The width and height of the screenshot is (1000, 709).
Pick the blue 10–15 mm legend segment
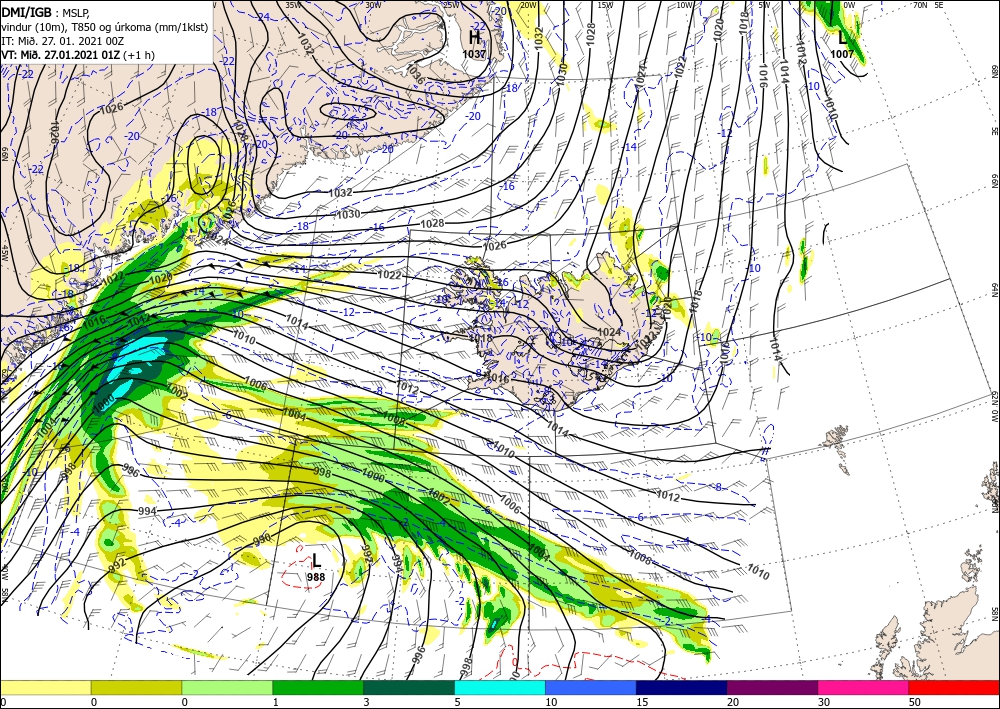point(591,687)
